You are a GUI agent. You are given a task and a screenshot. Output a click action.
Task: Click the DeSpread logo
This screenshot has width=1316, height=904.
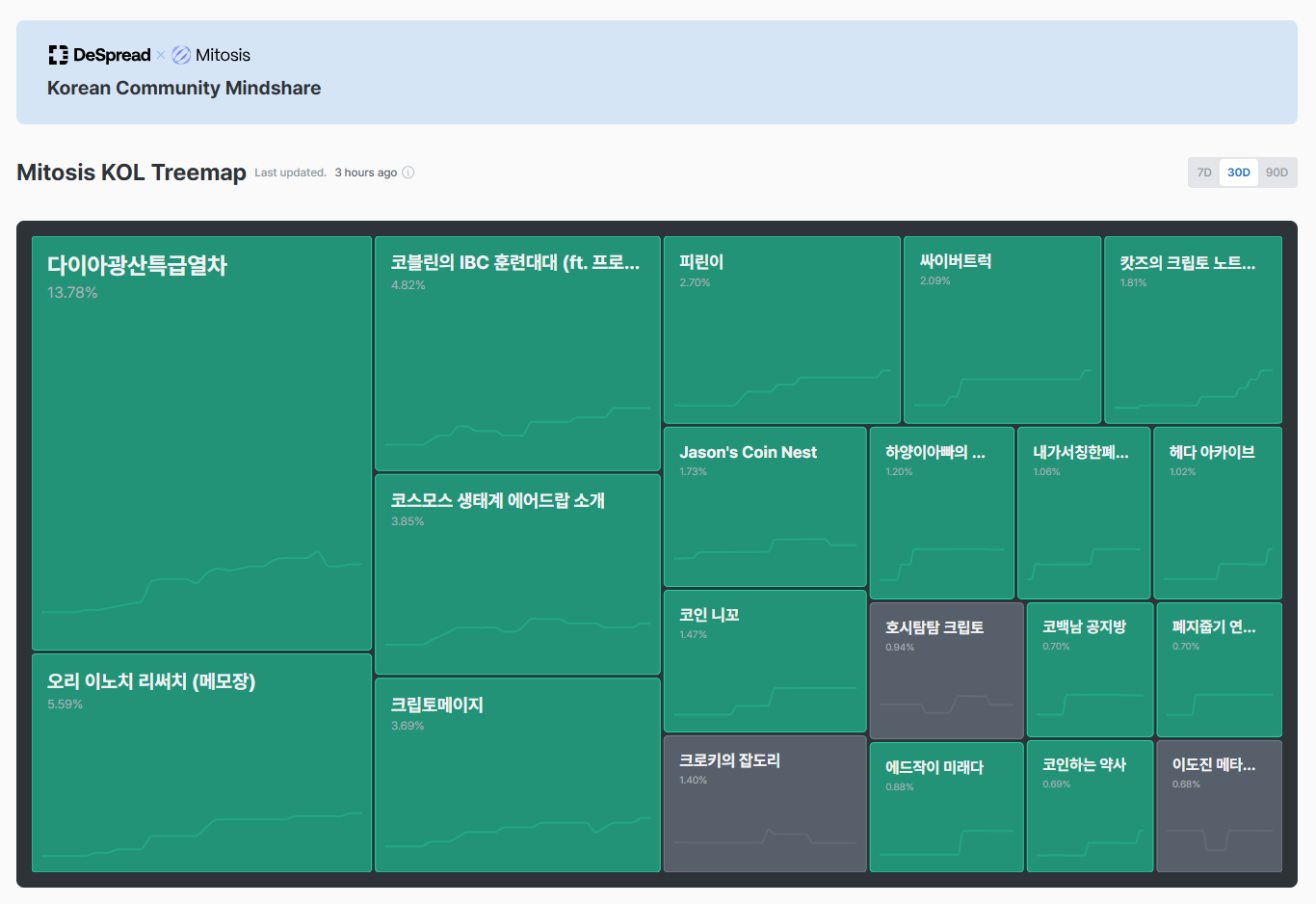coord(100,55)
